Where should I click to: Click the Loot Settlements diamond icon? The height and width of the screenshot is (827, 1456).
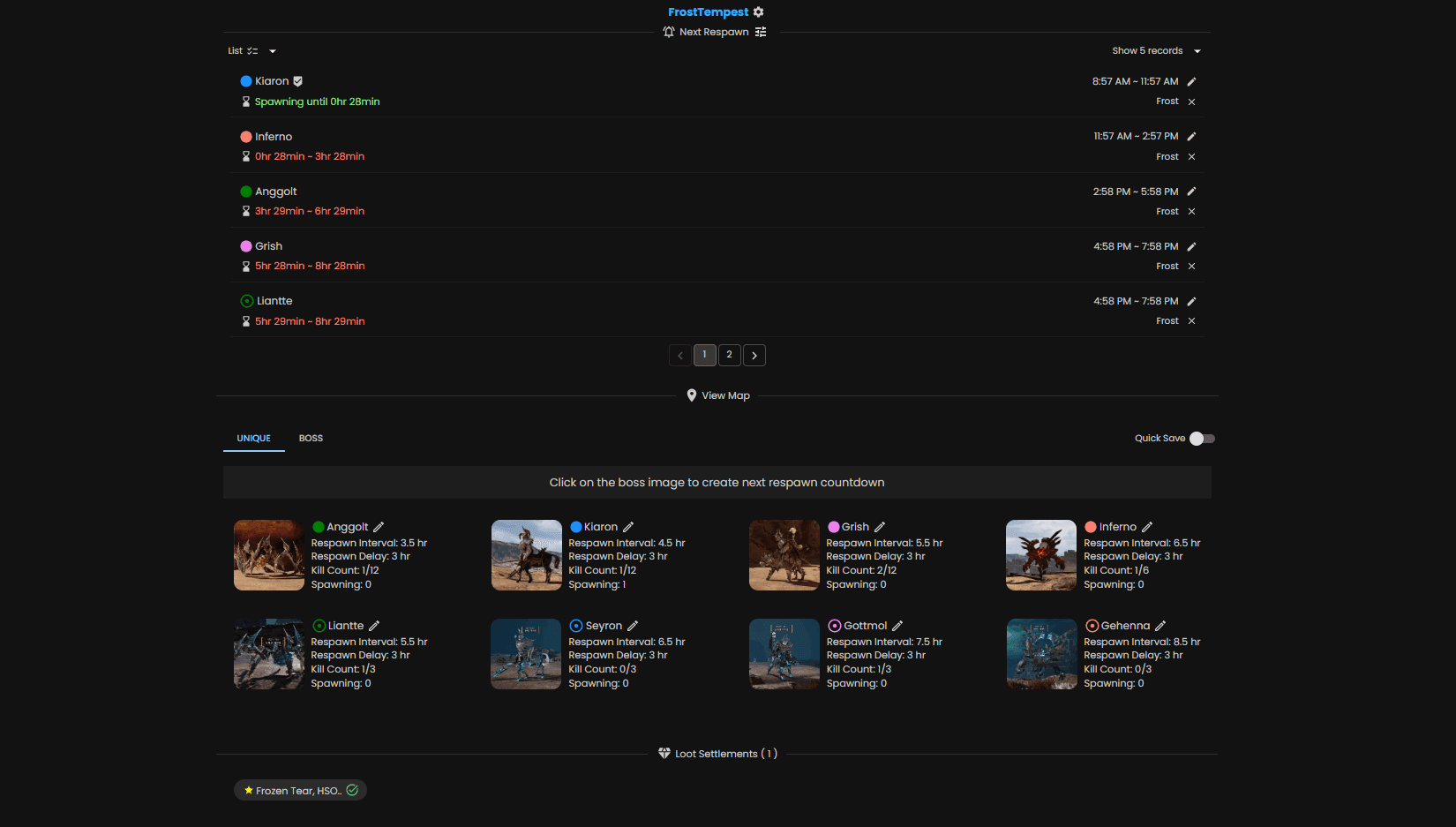coord(664,754)
